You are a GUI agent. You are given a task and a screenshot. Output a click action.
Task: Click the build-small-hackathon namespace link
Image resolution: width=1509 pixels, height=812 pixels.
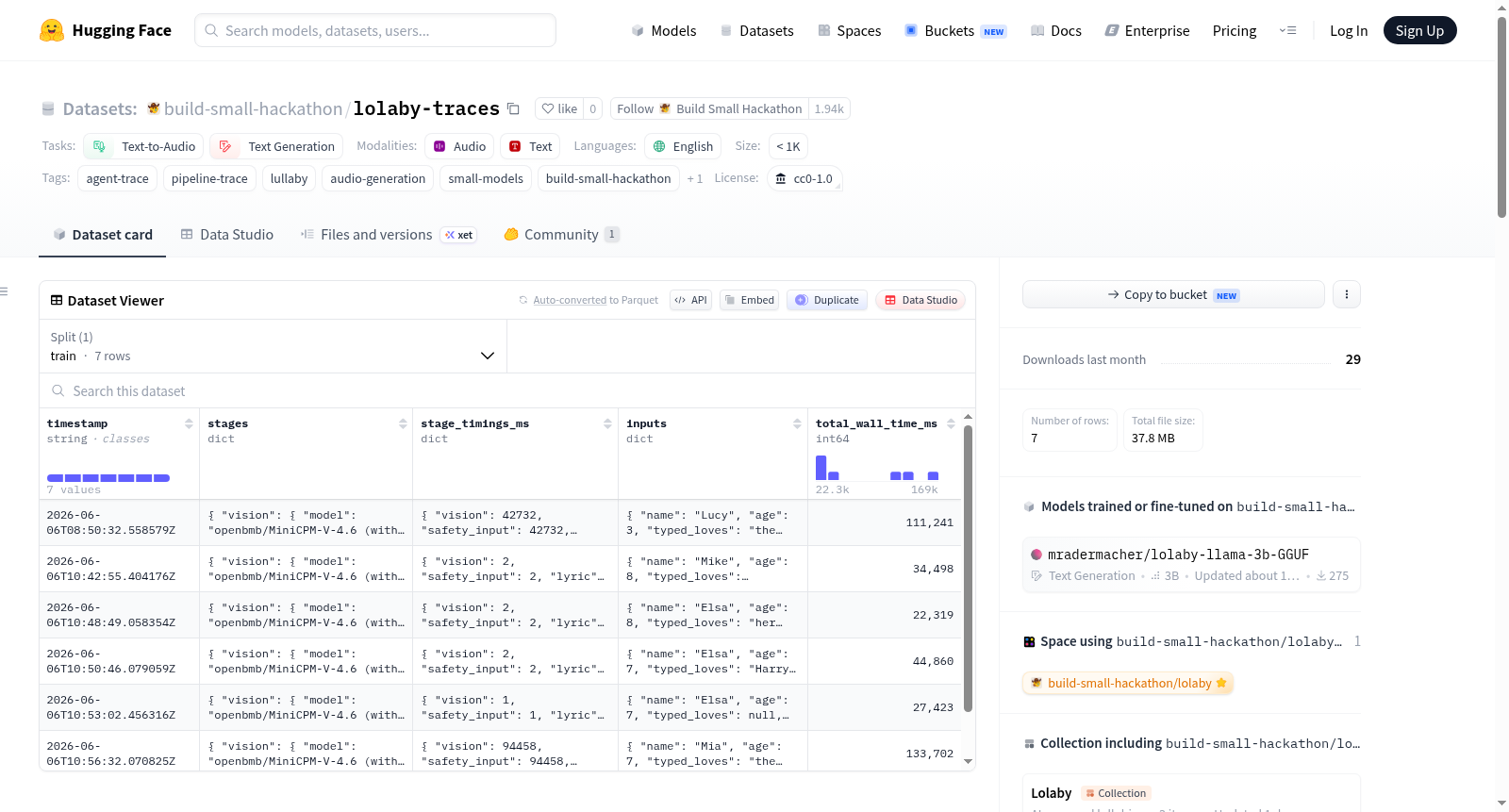point(253,108)
